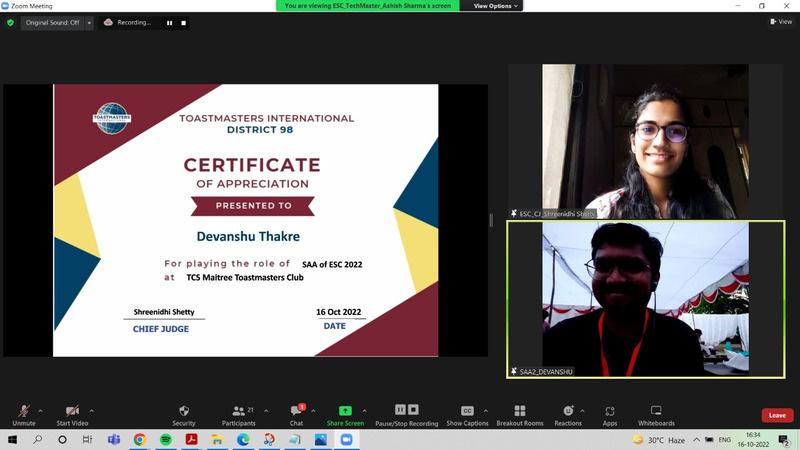
Task: Pause recording from the bottom toolbar
Action: (401, 409)
